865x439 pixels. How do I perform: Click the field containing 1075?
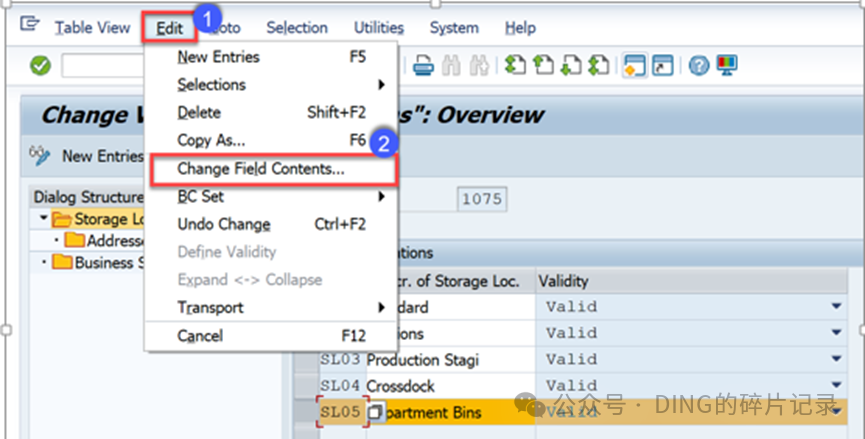click(x=482, y=199)
